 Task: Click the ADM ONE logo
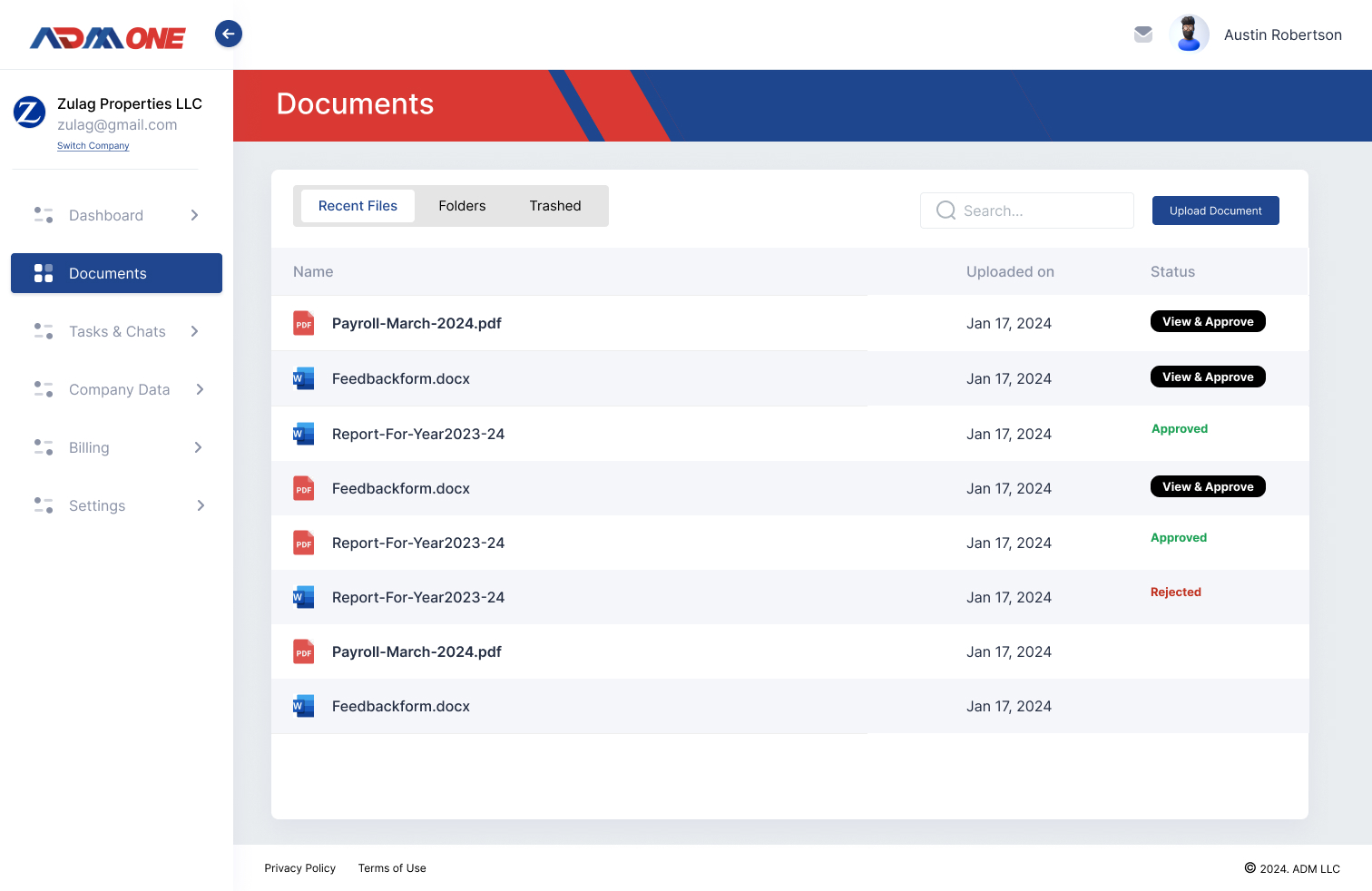(x=107, y=37)
